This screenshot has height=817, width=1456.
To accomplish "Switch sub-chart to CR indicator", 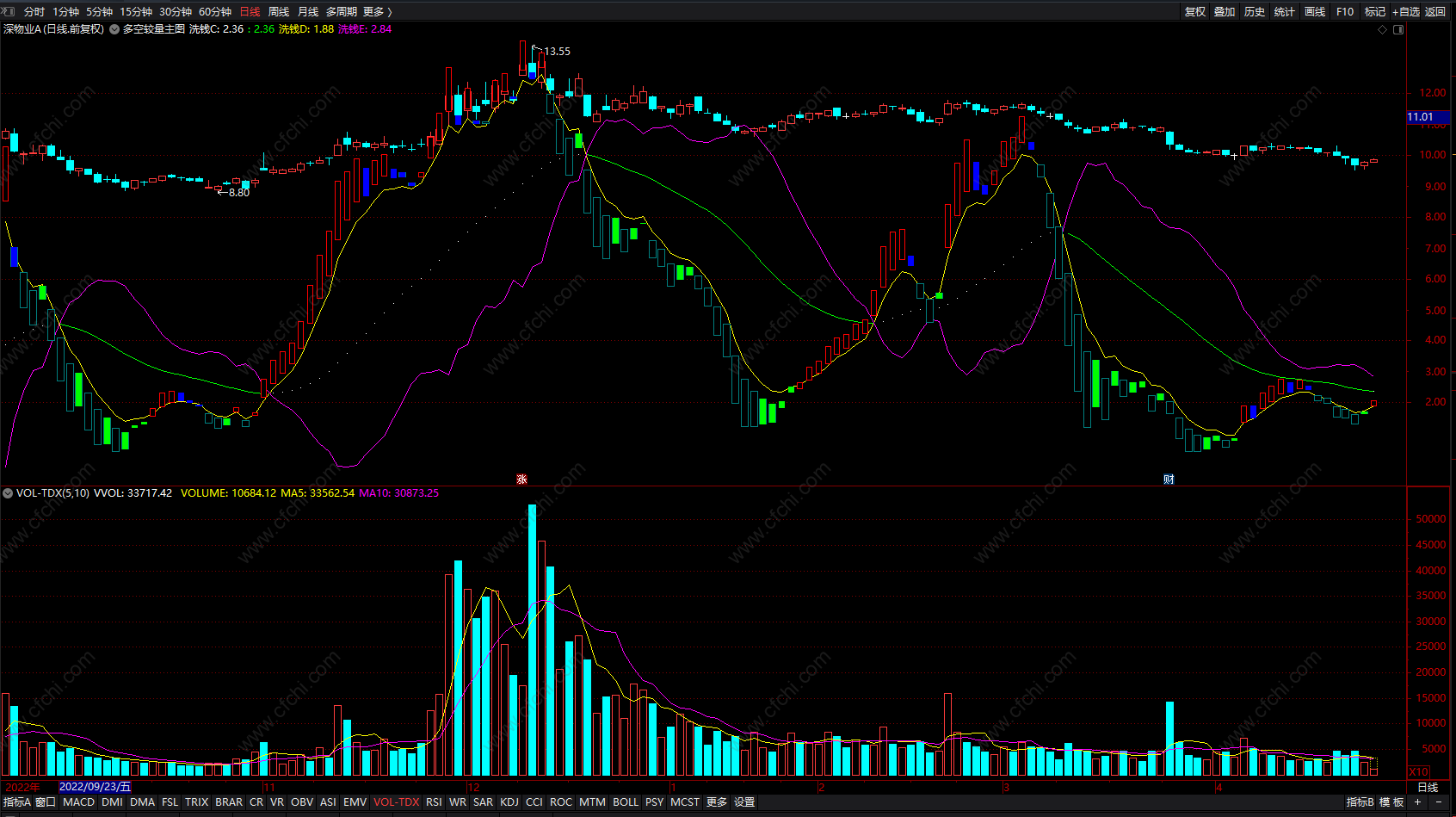I will point(256,802).
